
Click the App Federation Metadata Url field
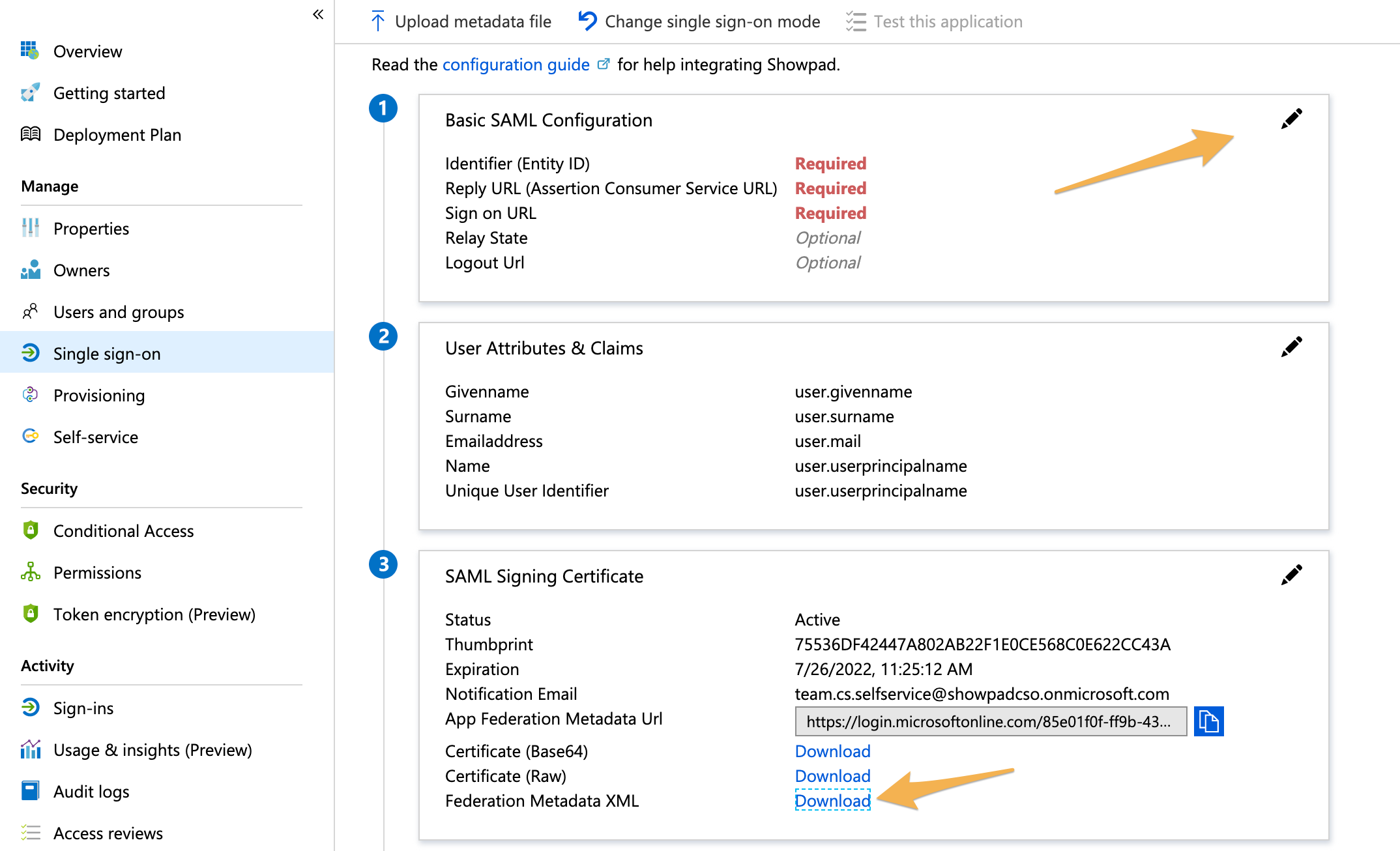click(991, 721)
